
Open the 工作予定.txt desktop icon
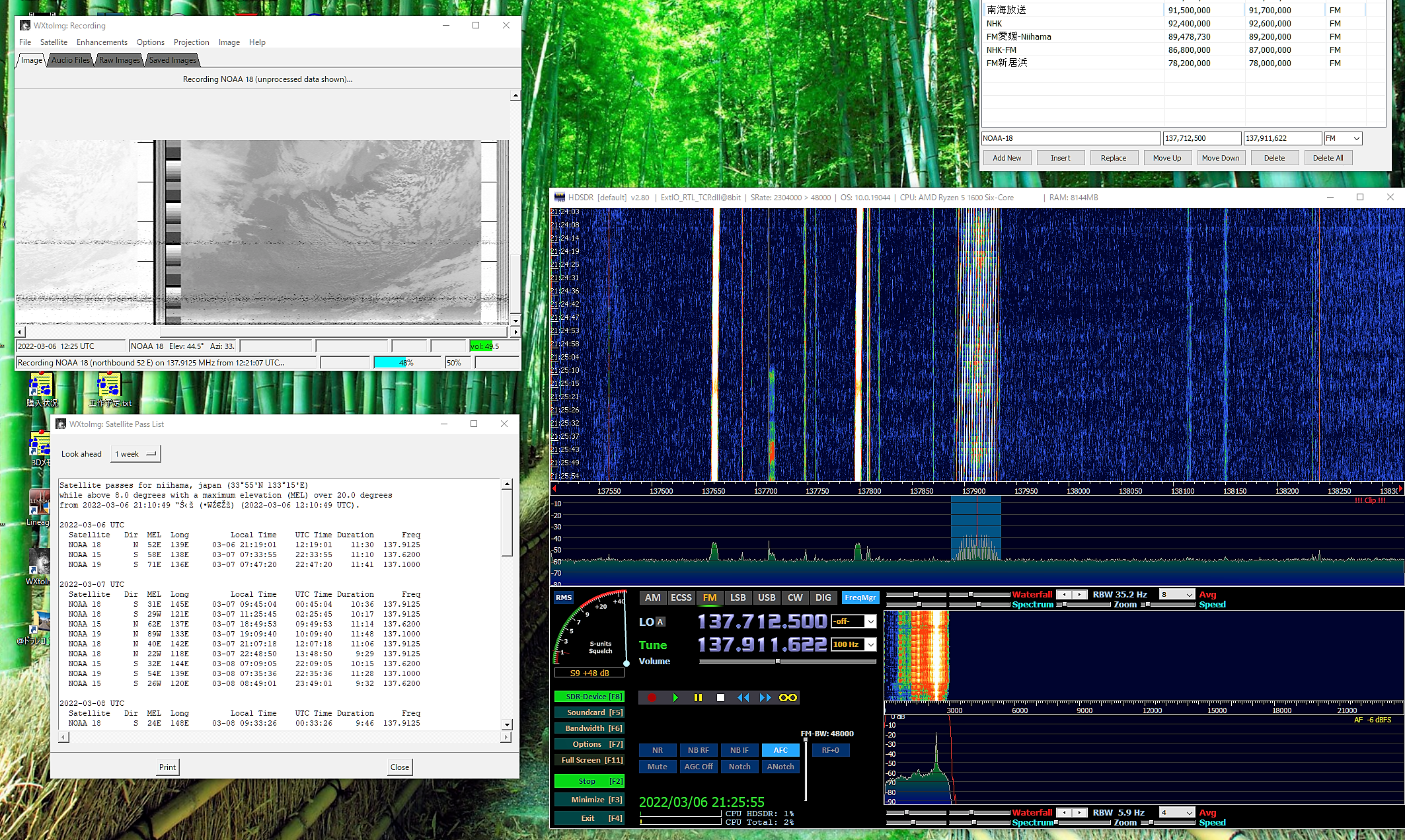(110, 389)
